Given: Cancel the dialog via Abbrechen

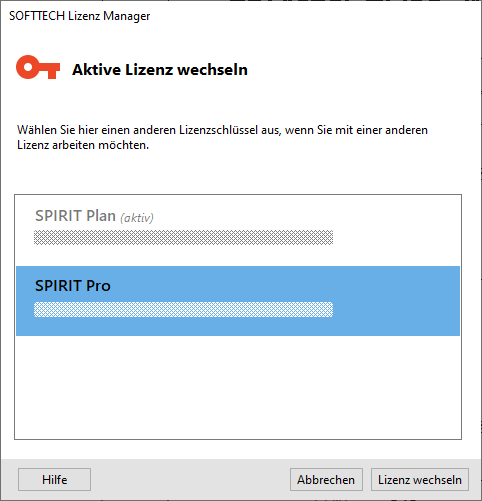Looking at the screenshot, I should point(326,480).
